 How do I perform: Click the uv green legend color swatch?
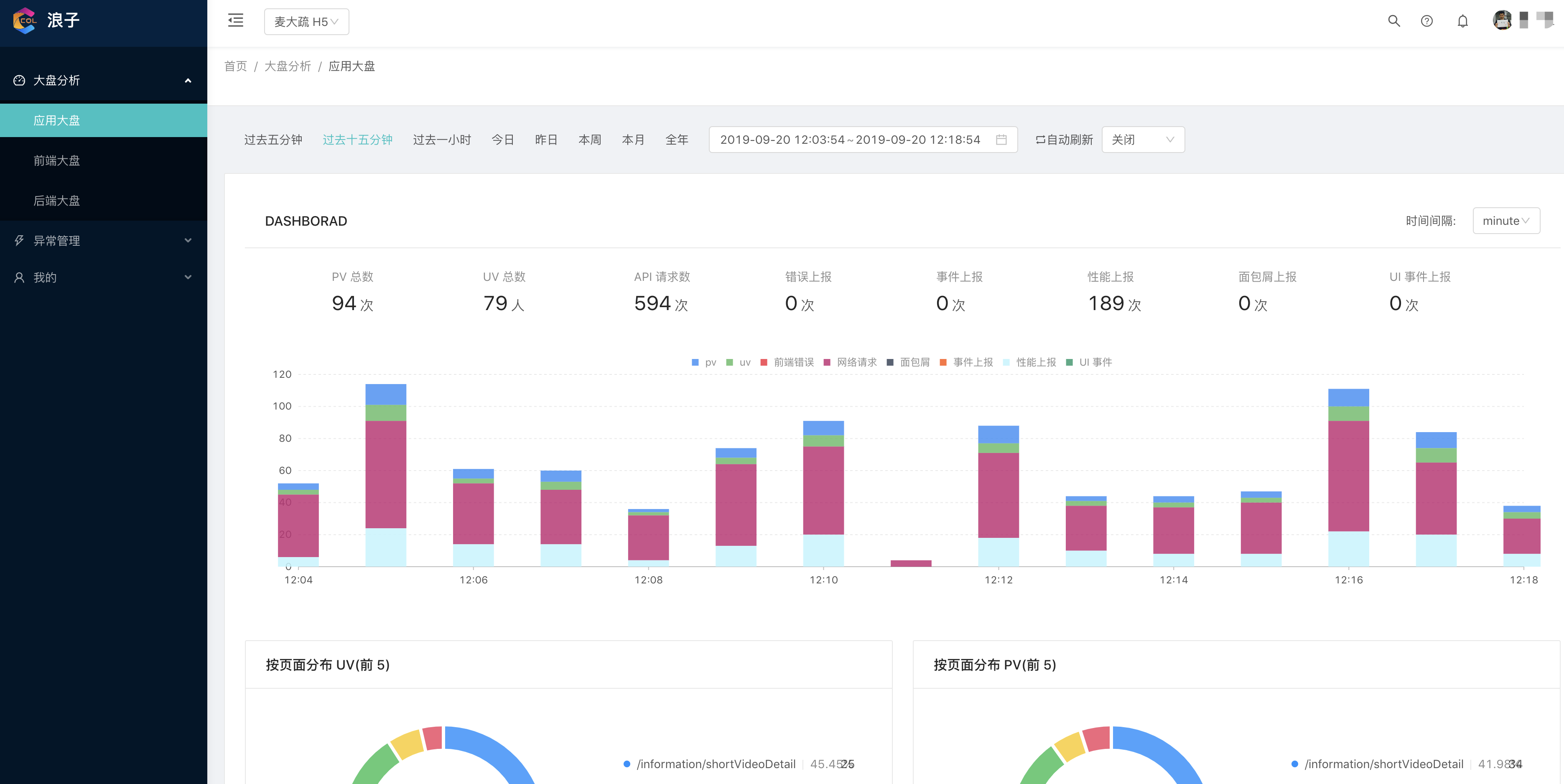tap(729, 363)
